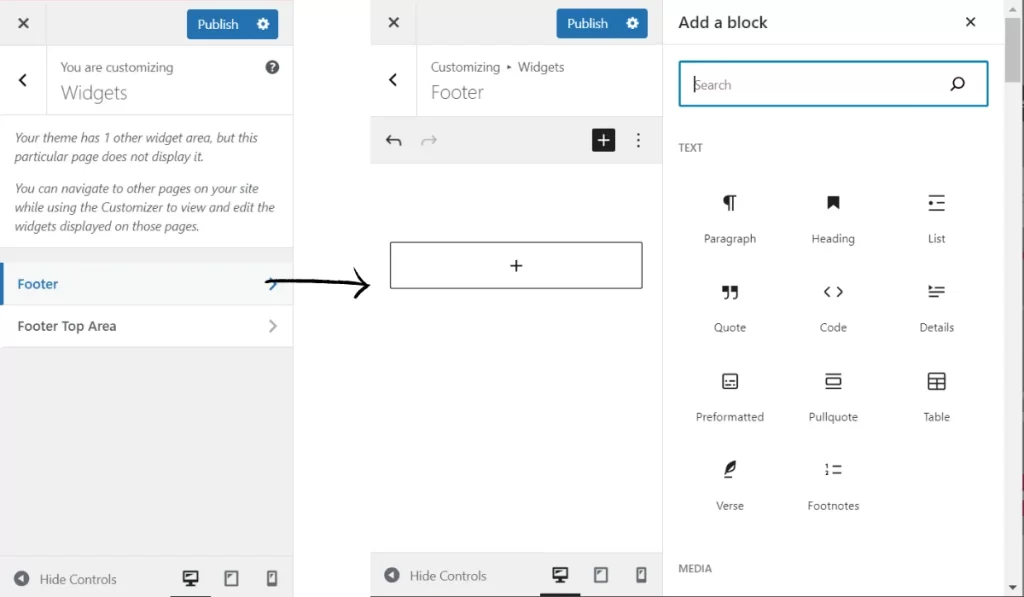Switch to tablet preview in Footer panel
Image resolution: width=1024 pixels, height=597 pixels.
[x=601, y=575]
